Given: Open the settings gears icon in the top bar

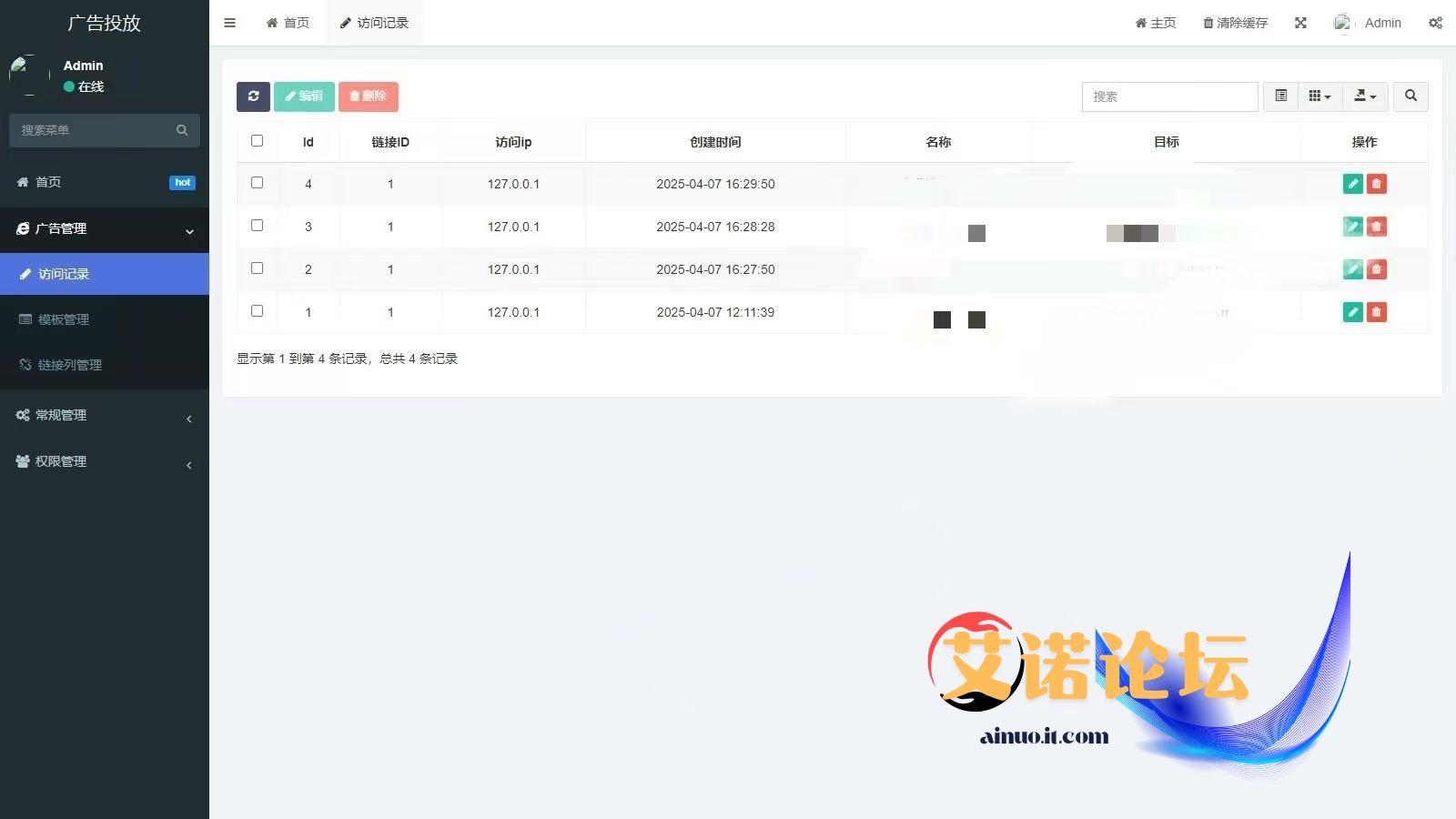Looking at the screenshot, I should 1435,23.
